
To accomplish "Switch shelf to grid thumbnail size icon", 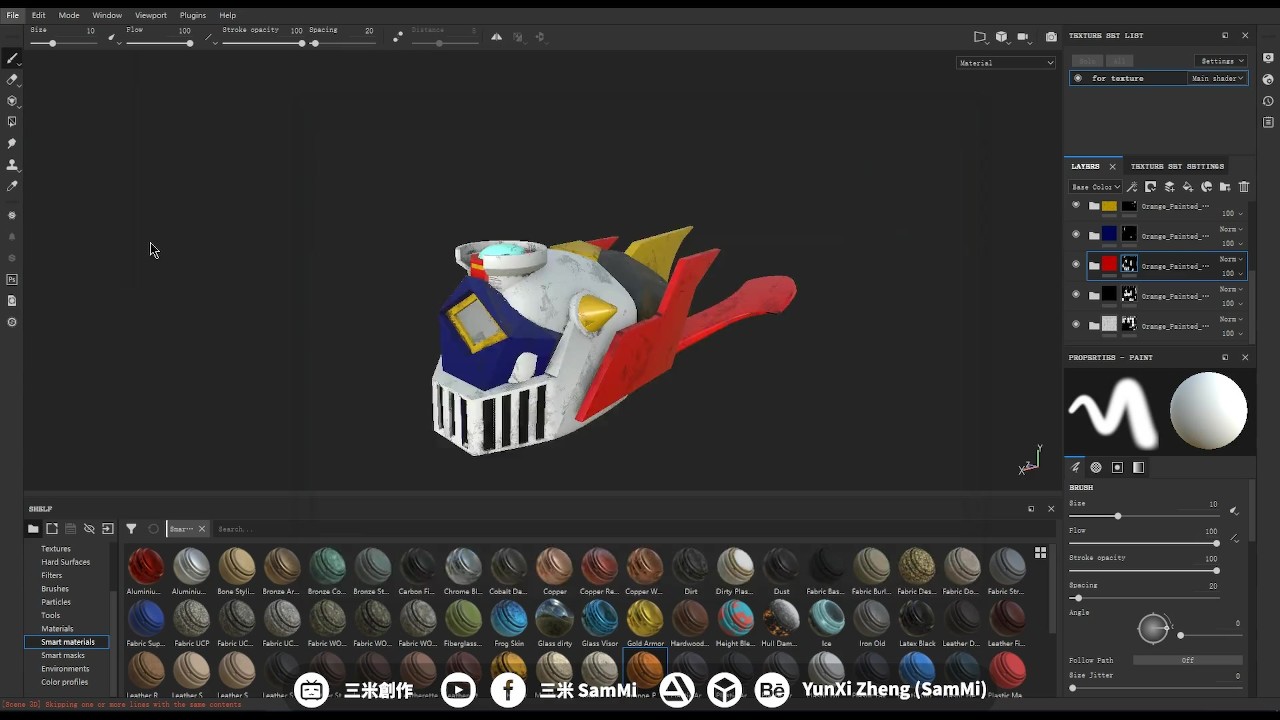I will [1041, 552].
